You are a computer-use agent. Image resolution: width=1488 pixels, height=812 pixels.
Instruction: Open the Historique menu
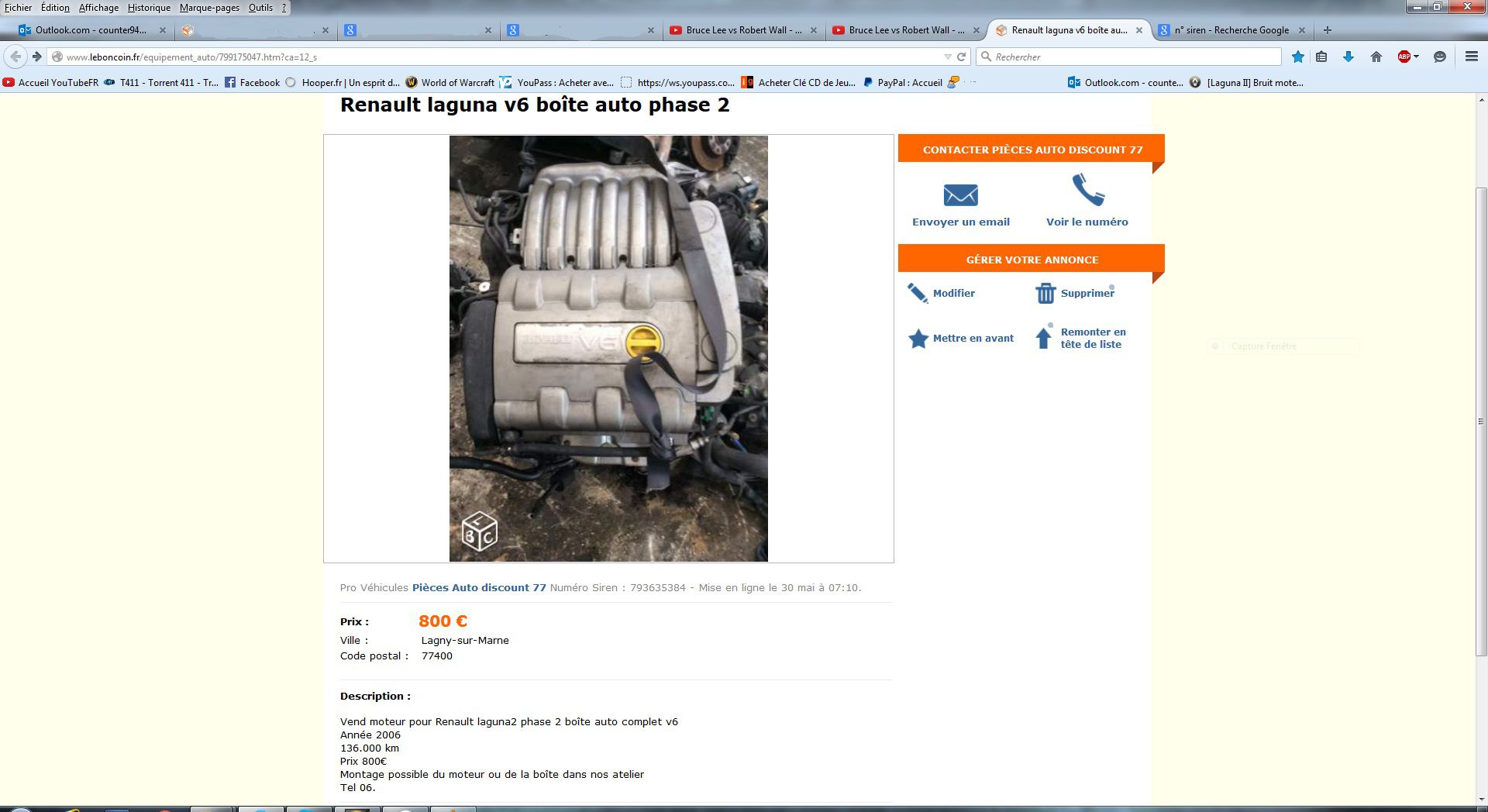(x=149, y=8)
